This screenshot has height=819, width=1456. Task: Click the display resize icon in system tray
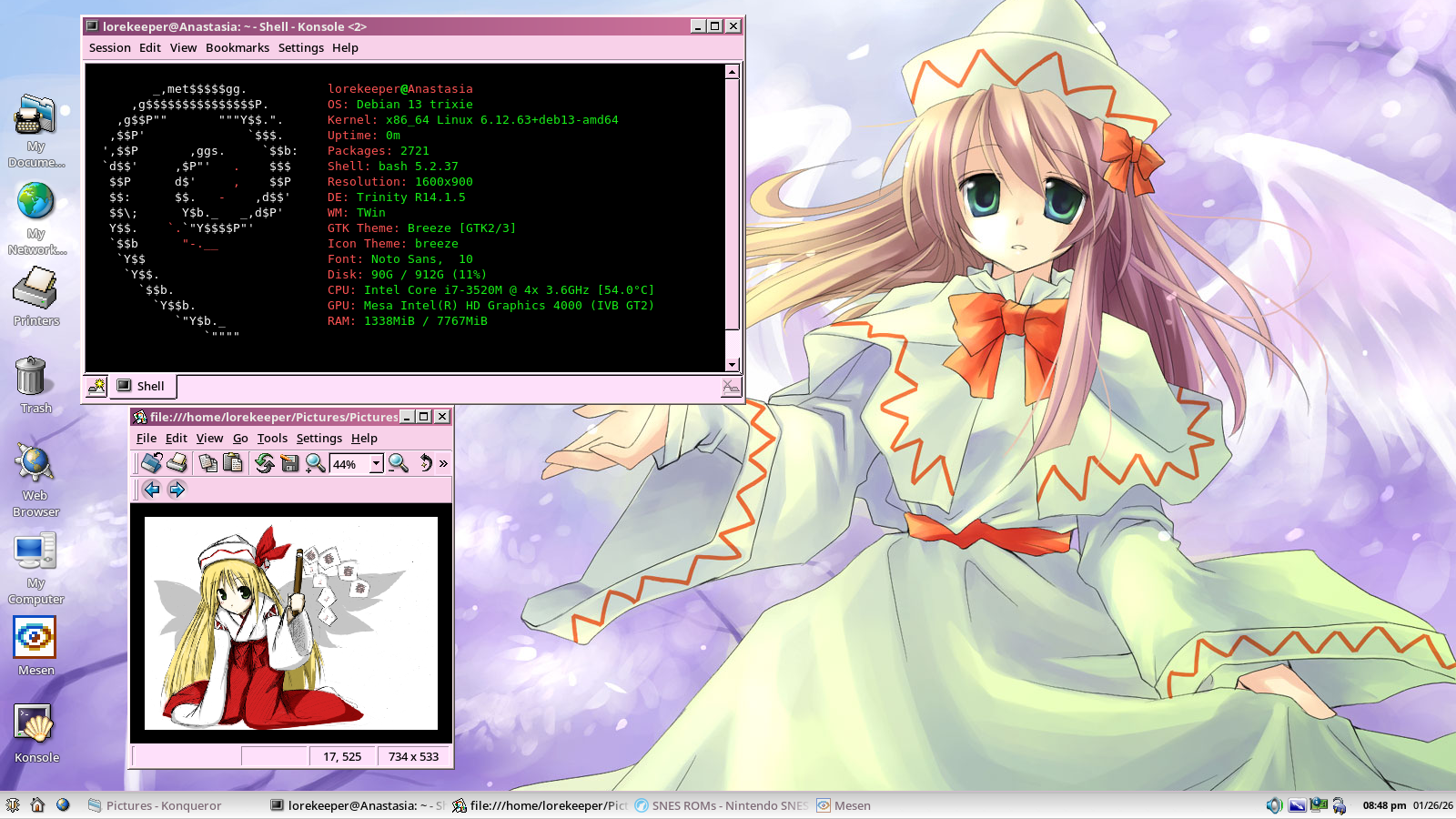pyautogui.click(x=1297, y=805)
